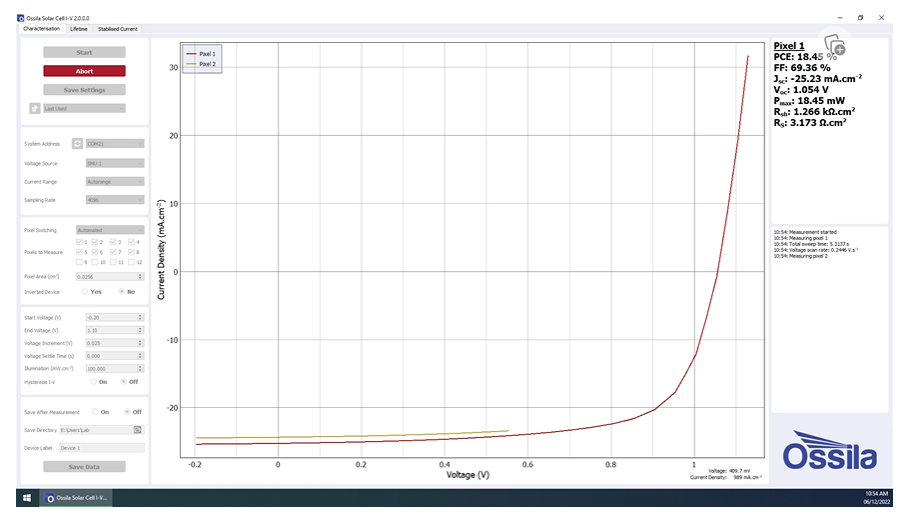Image resolution: width=914 pixels, height=516 pixels.
Task: Open the Pixel Switching Automated dropdown
Action: click(110, 230)
